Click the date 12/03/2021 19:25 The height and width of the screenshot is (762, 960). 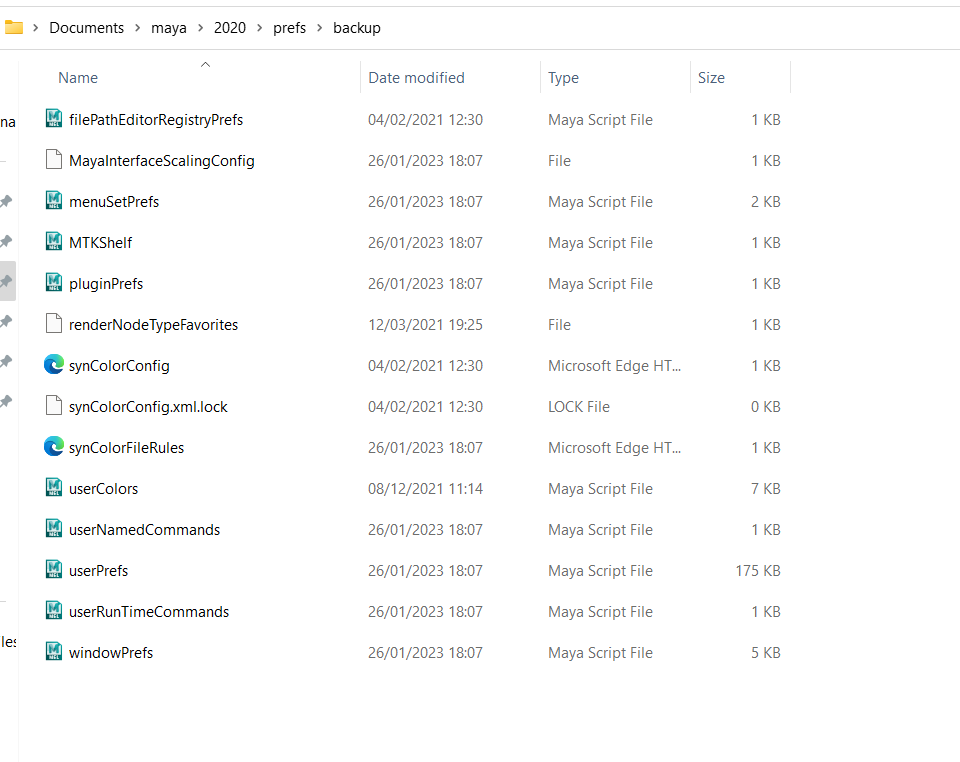tap(426, 325)
